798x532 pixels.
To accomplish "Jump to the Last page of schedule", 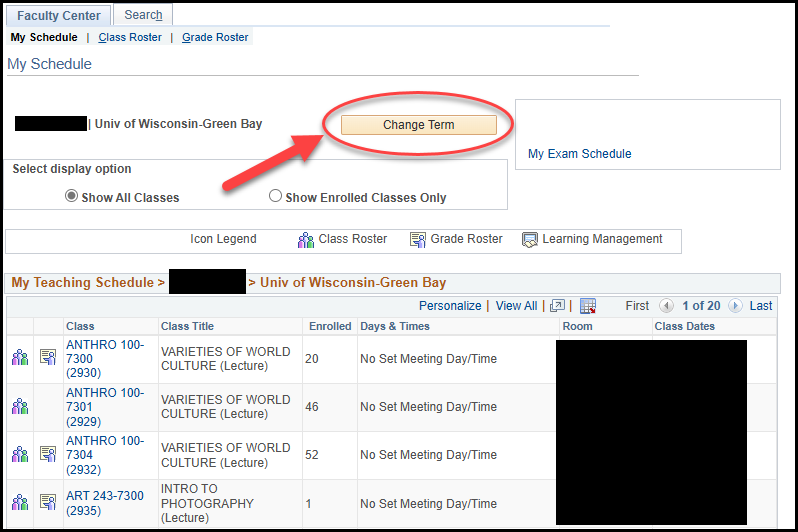I will [x=760, y=306].
